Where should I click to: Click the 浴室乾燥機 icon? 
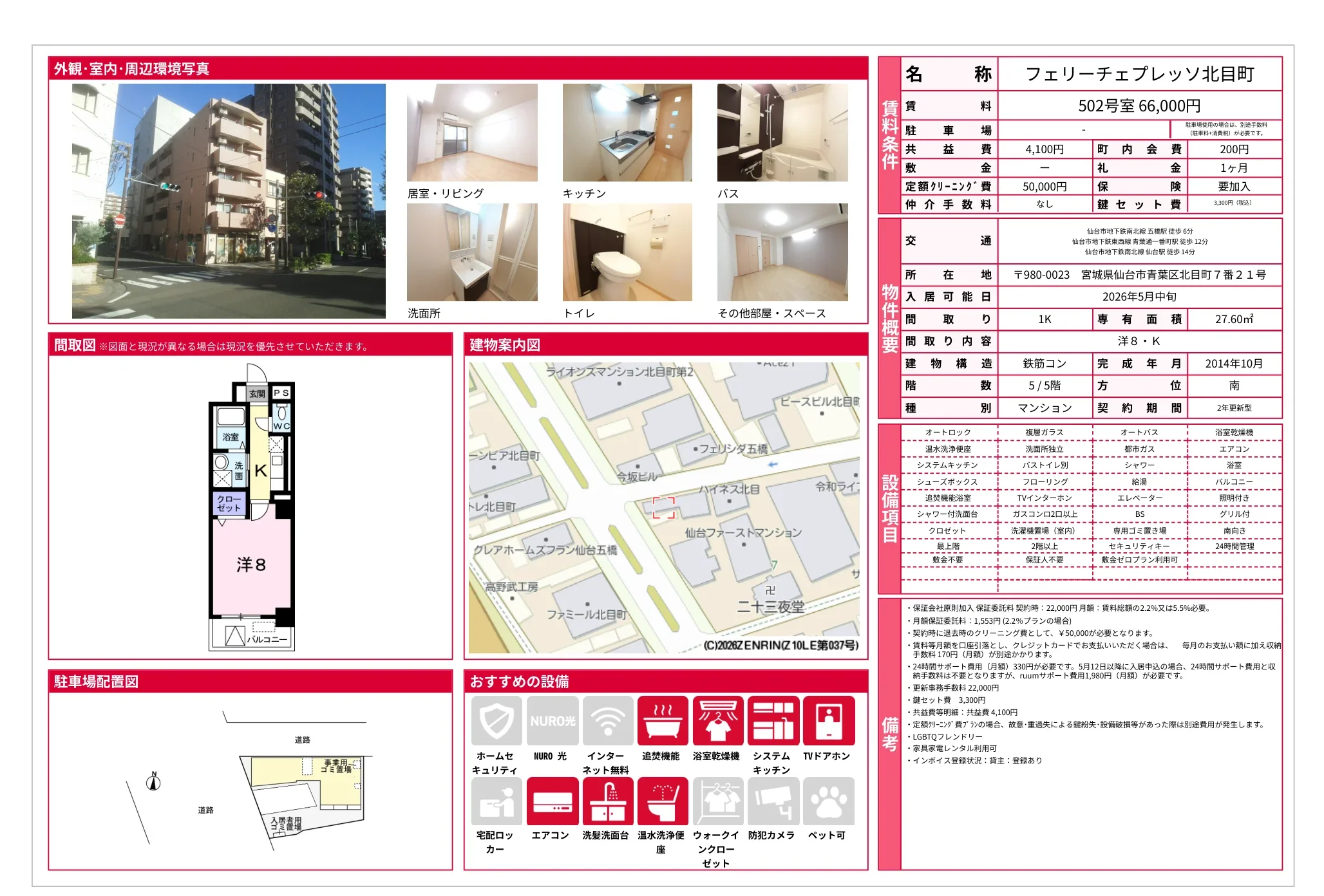pyautogui.click(x=718, y=720)
